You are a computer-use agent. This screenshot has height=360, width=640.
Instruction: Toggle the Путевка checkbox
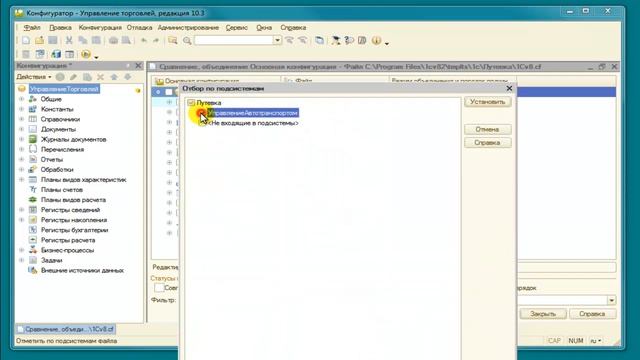(x=191, y=103)
